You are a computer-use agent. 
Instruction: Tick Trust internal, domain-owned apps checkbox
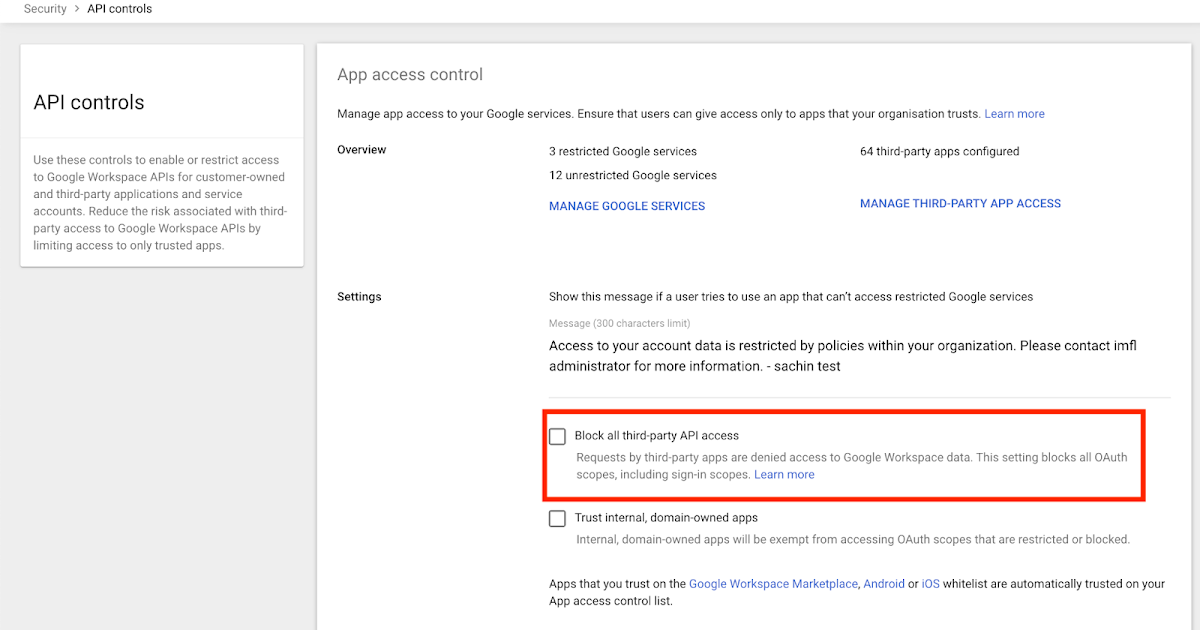click(x=557, y=518)
